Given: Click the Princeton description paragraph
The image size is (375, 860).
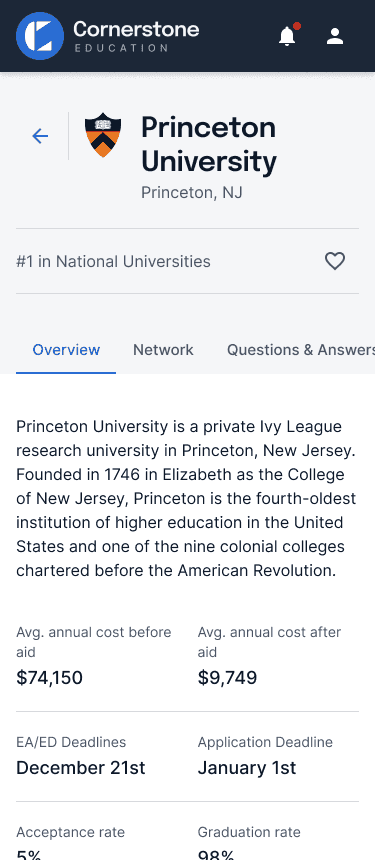Looking at the screenshot, I should pyautogui.click(x=186, y=499).
